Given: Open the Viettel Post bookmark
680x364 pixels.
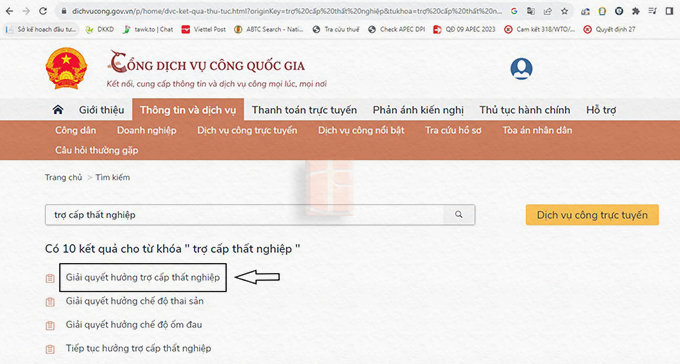Looking at the screenshot, I should [x=204, y=30].
